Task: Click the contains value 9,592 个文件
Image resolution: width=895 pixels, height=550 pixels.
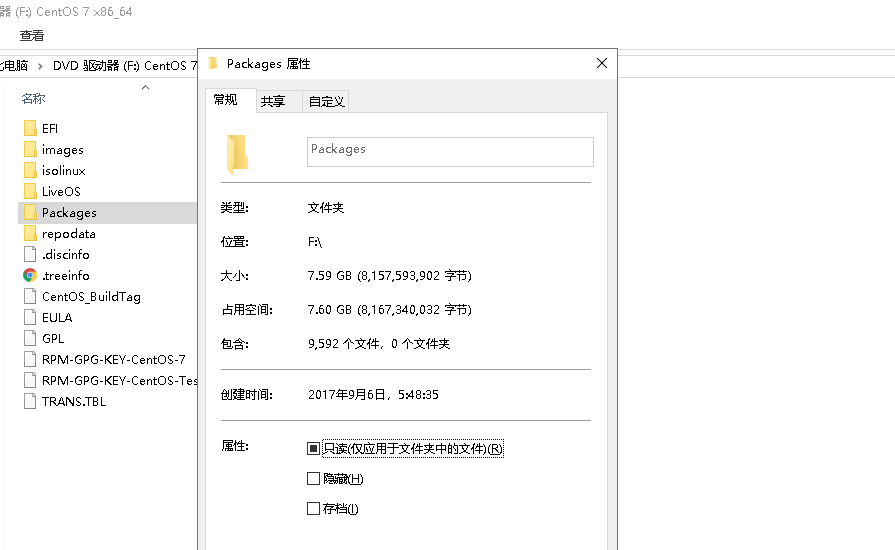Action: click(x=379, y=343)
